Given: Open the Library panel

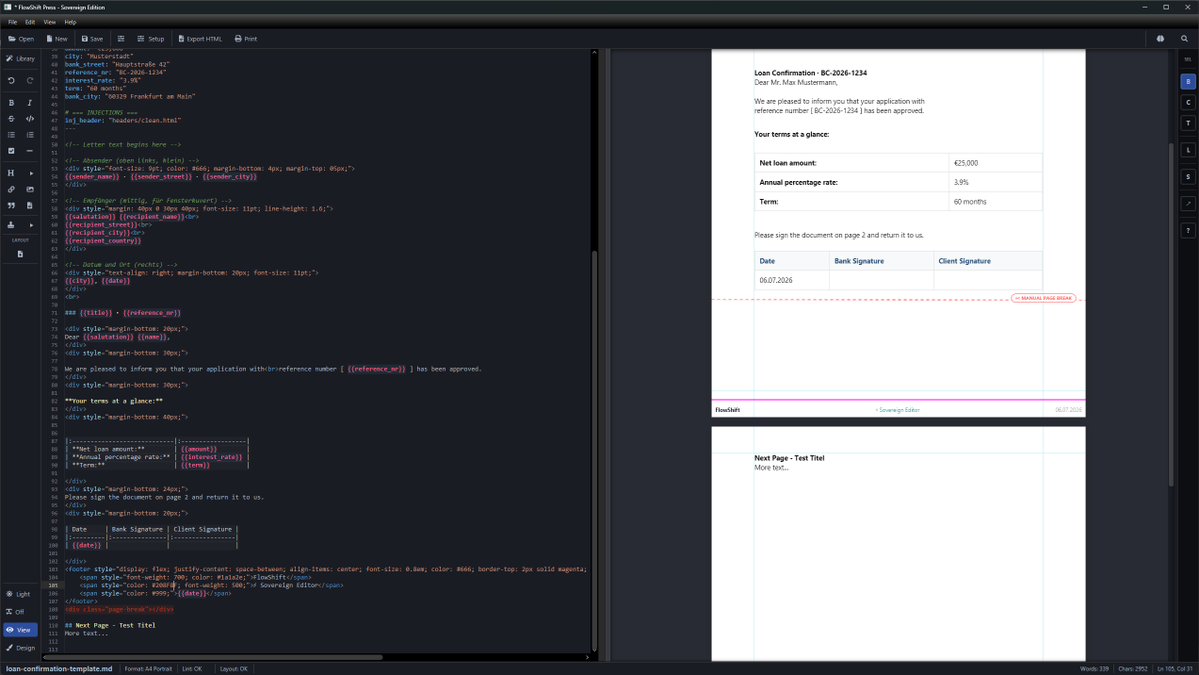Looking at the screenshot, I should coord(21,59).
